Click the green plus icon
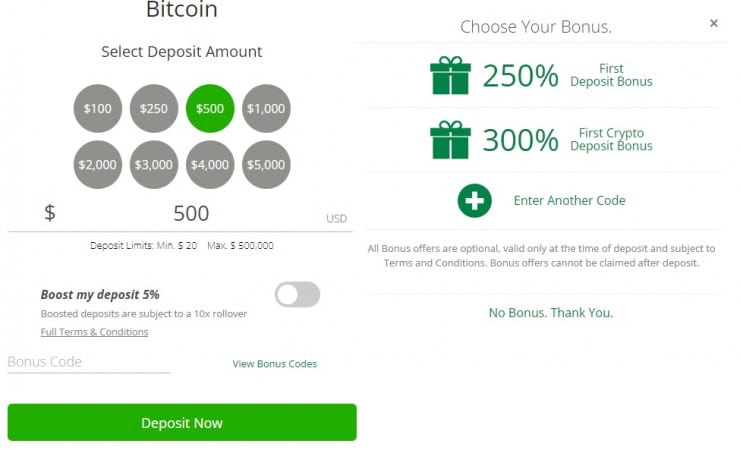 (474, 201)
